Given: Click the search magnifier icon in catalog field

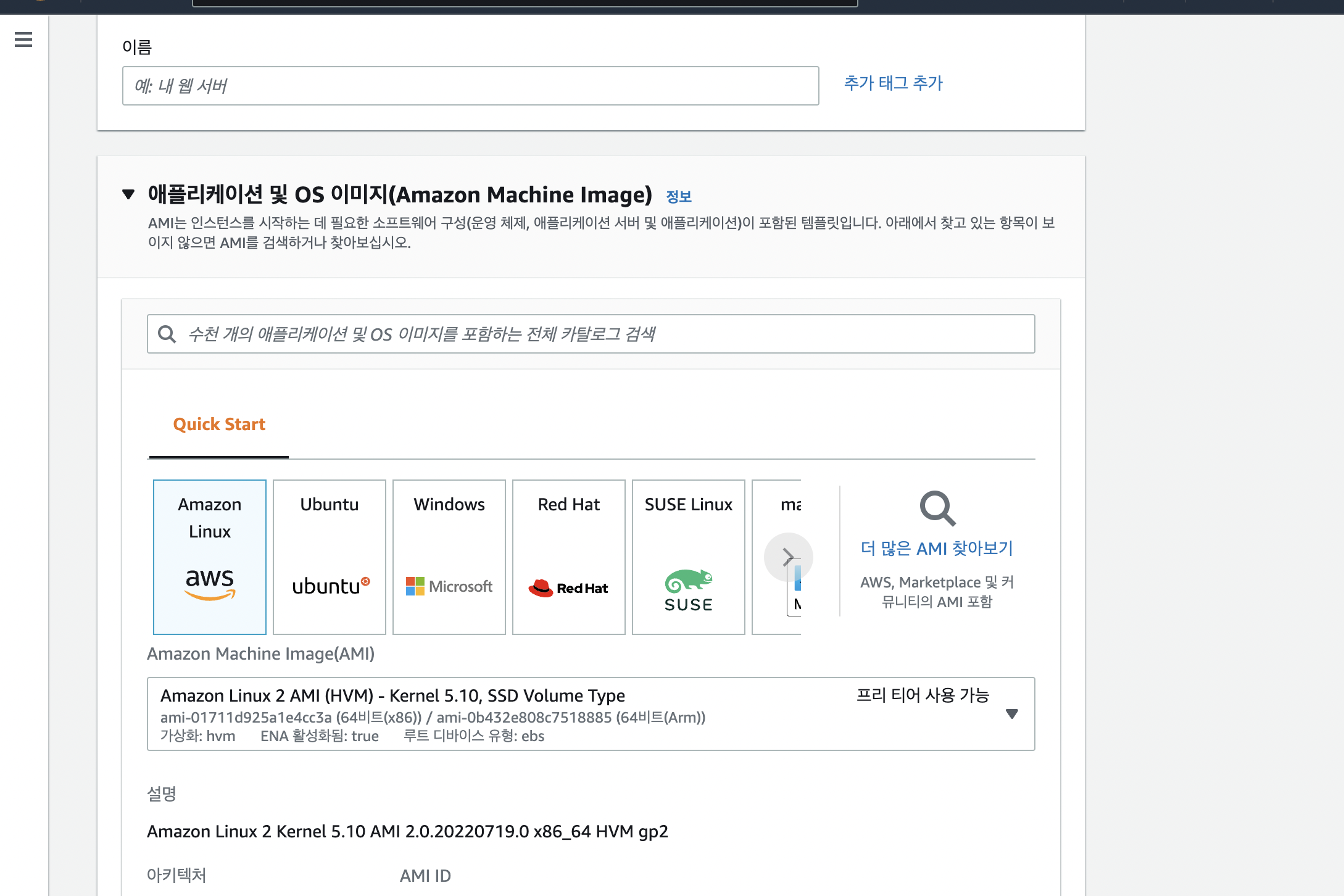Looking at the screenshot, I should tap(167, 334).
